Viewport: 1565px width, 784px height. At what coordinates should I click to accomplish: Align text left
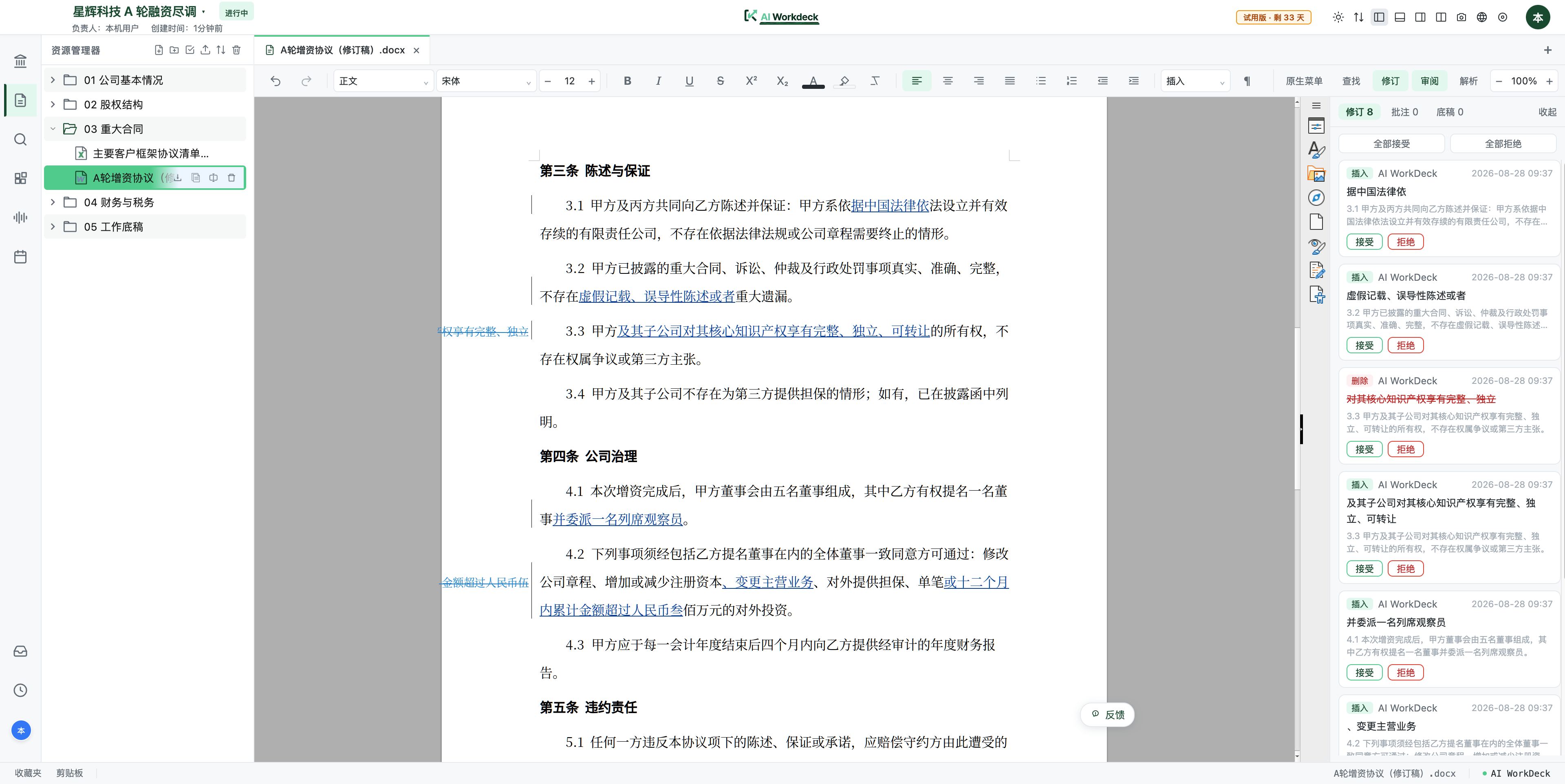tap(917, 81)
